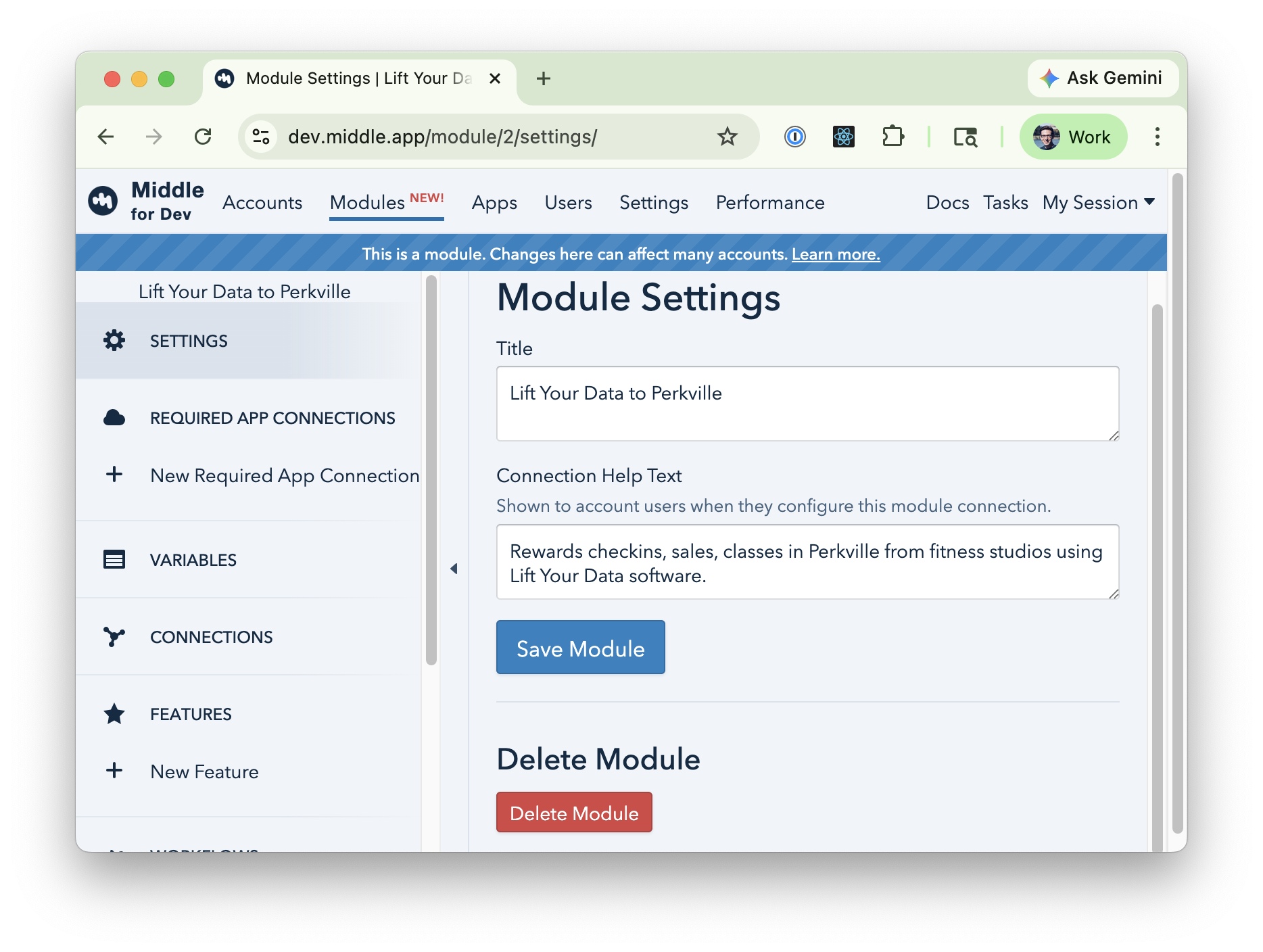The width and height of the screenshot is (1263, 952).
Task: Click the Settings gear icon in sidebar
Action: pos(114,341)
